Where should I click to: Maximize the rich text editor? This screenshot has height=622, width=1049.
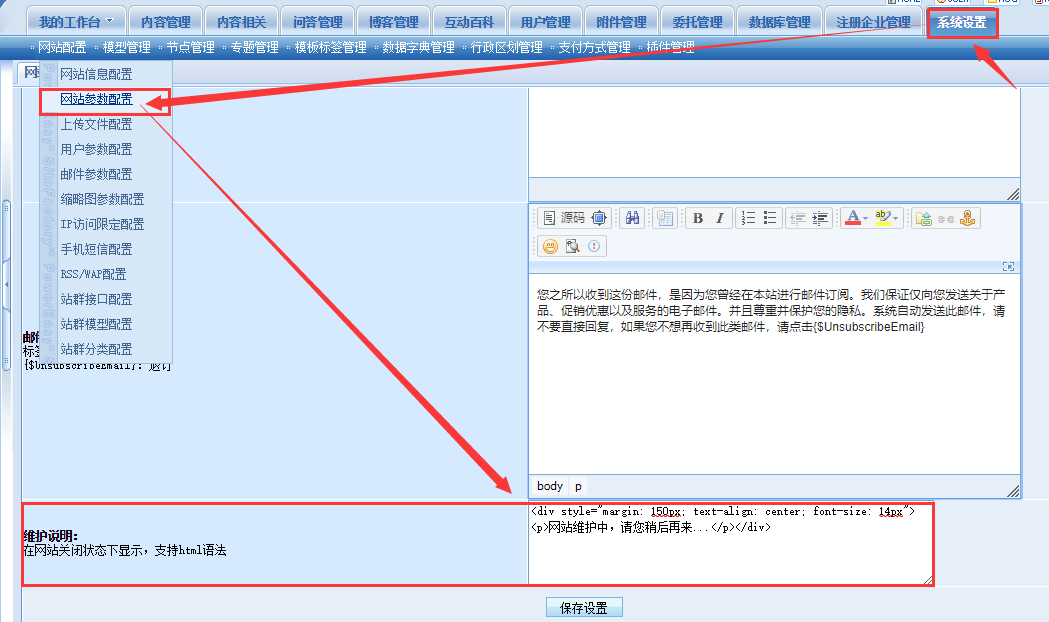coord(599,218)
